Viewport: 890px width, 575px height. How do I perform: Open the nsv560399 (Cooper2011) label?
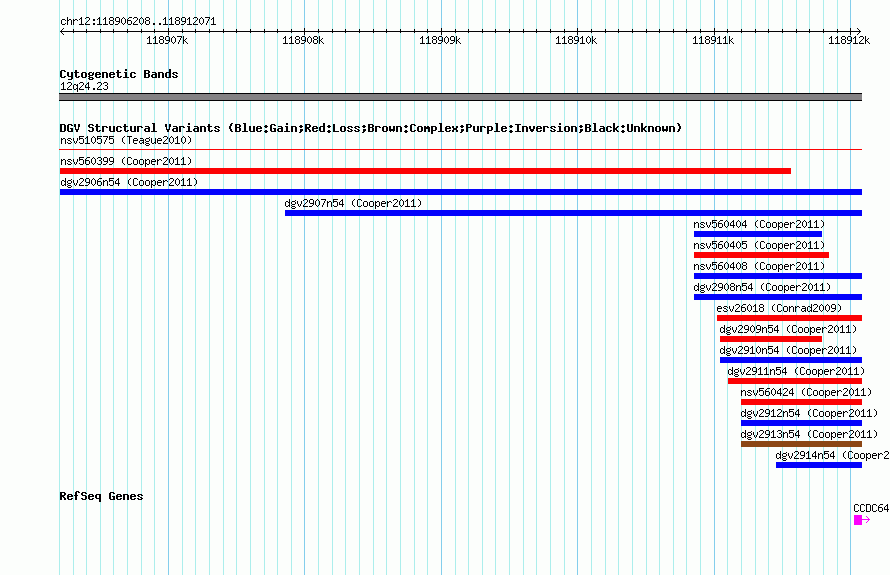126,161
